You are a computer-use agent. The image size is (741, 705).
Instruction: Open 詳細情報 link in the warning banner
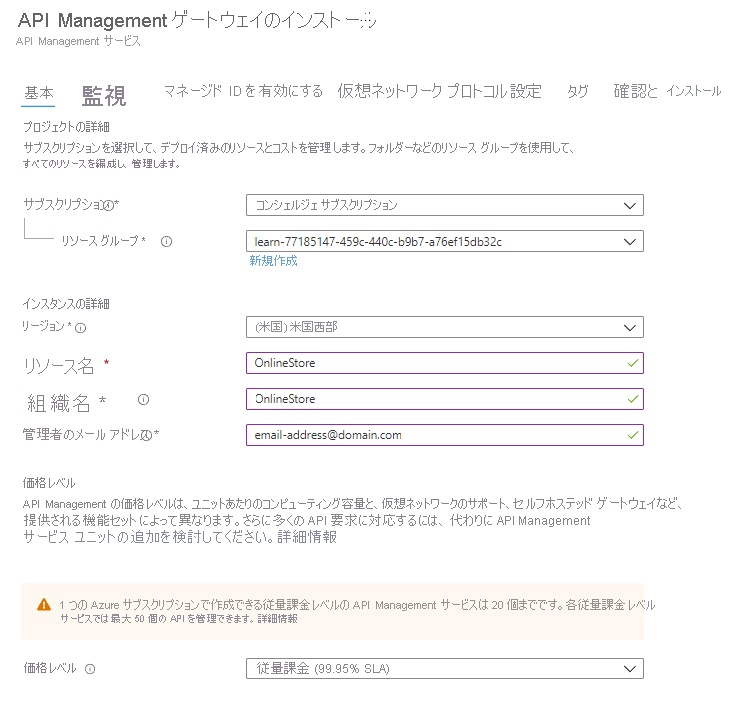click(x=277, y=619)
